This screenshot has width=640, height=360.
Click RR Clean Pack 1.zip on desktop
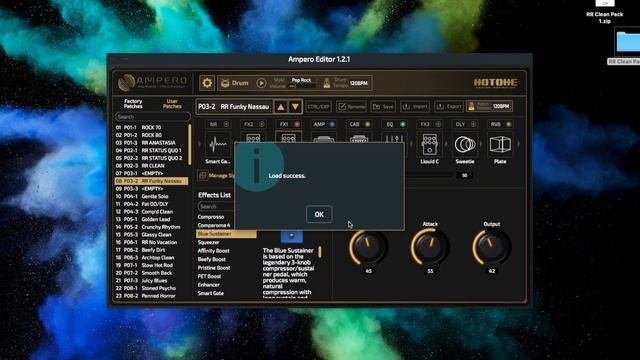coord(605,11)
